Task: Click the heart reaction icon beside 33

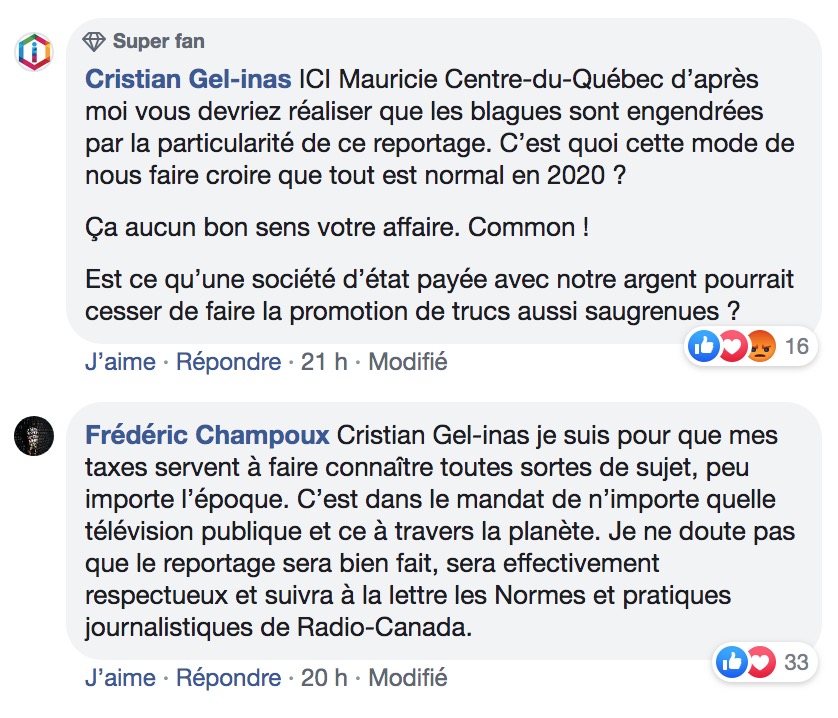Action: (x=761, y=662)
